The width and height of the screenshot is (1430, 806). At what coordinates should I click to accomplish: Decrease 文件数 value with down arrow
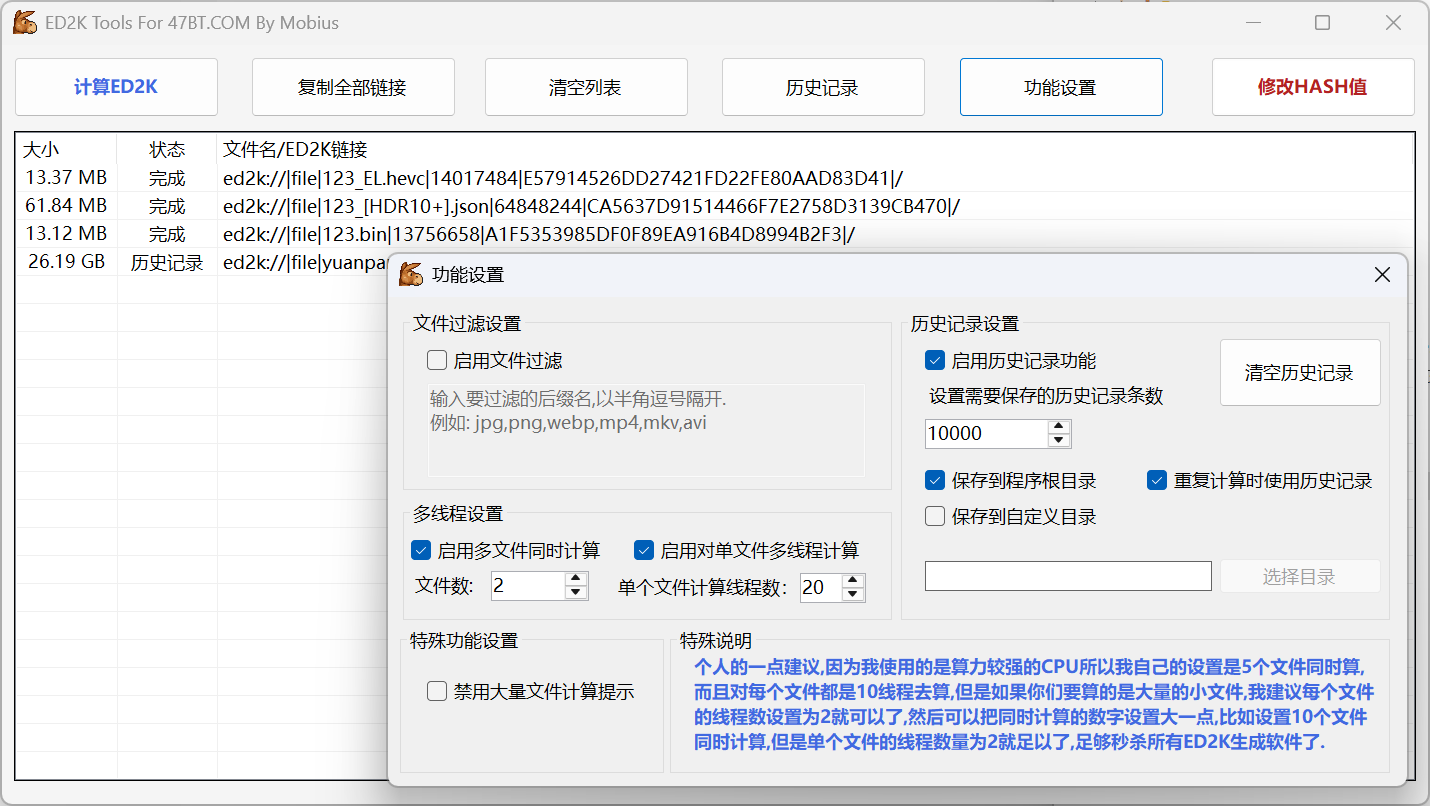click(x=576, y=593)
